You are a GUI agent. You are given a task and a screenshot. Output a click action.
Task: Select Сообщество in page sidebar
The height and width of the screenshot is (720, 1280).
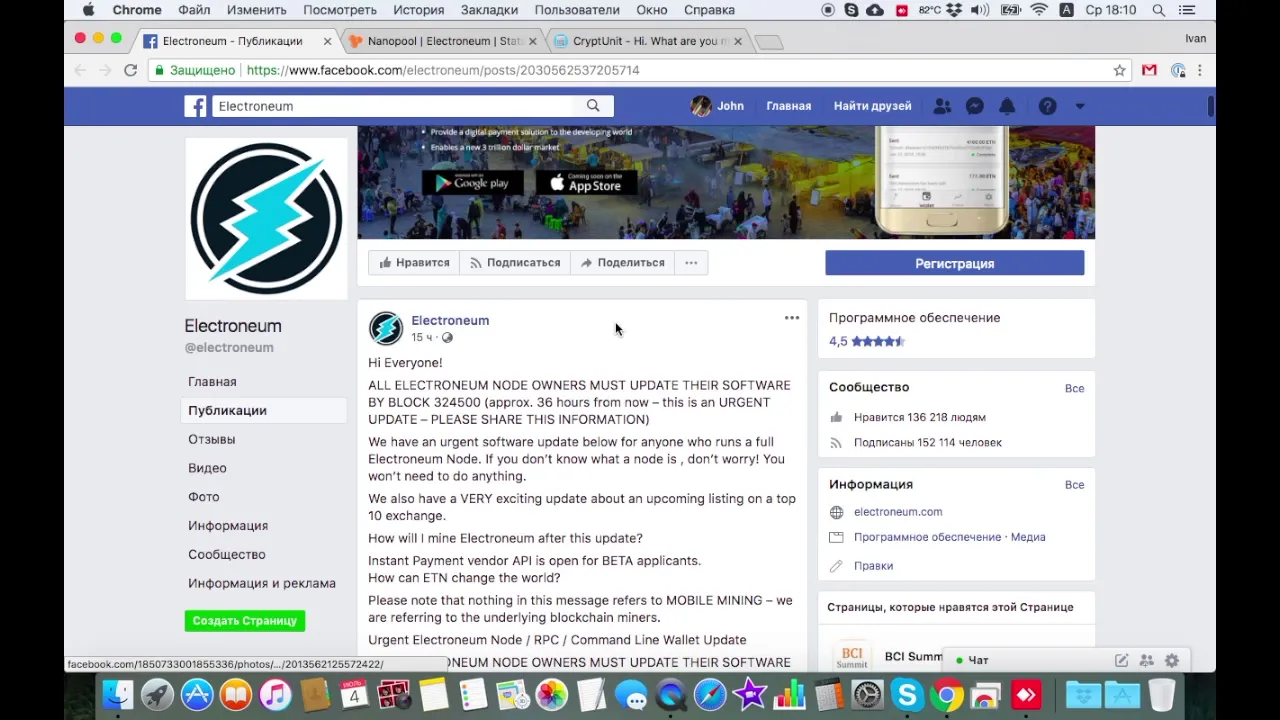coord(227,555)
